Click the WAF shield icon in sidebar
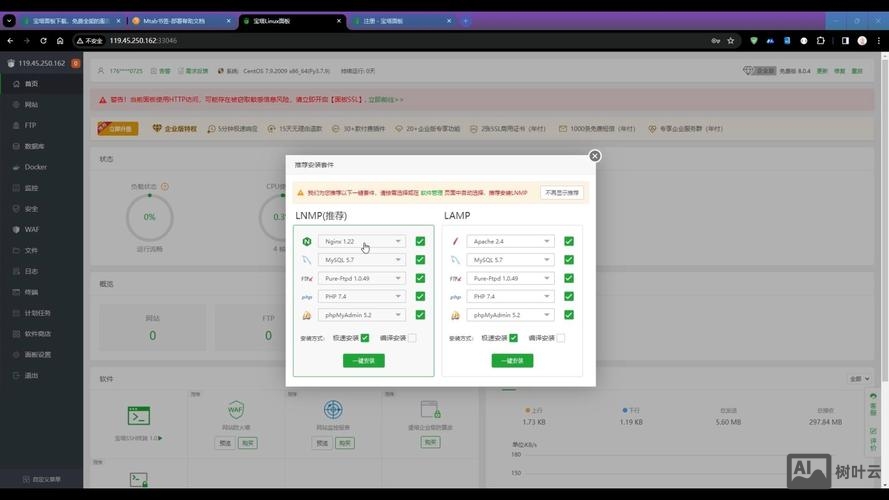The image size is (889, 500). pyautogui.click(x=15, y=229)
